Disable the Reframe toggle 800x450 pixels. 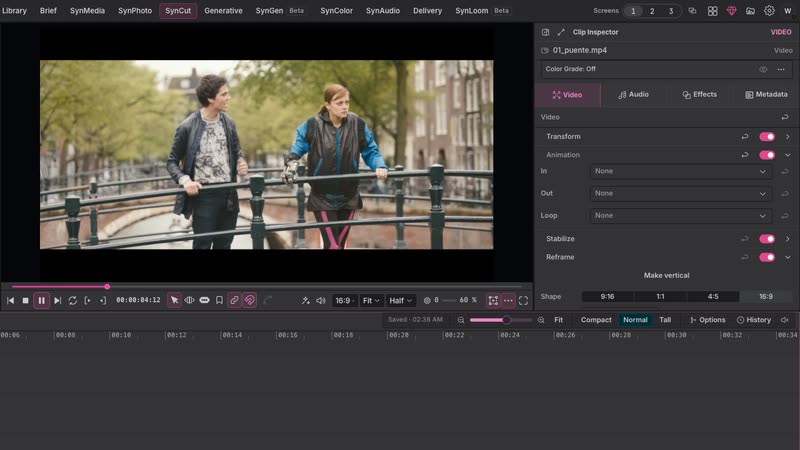(x=767, y=257)
